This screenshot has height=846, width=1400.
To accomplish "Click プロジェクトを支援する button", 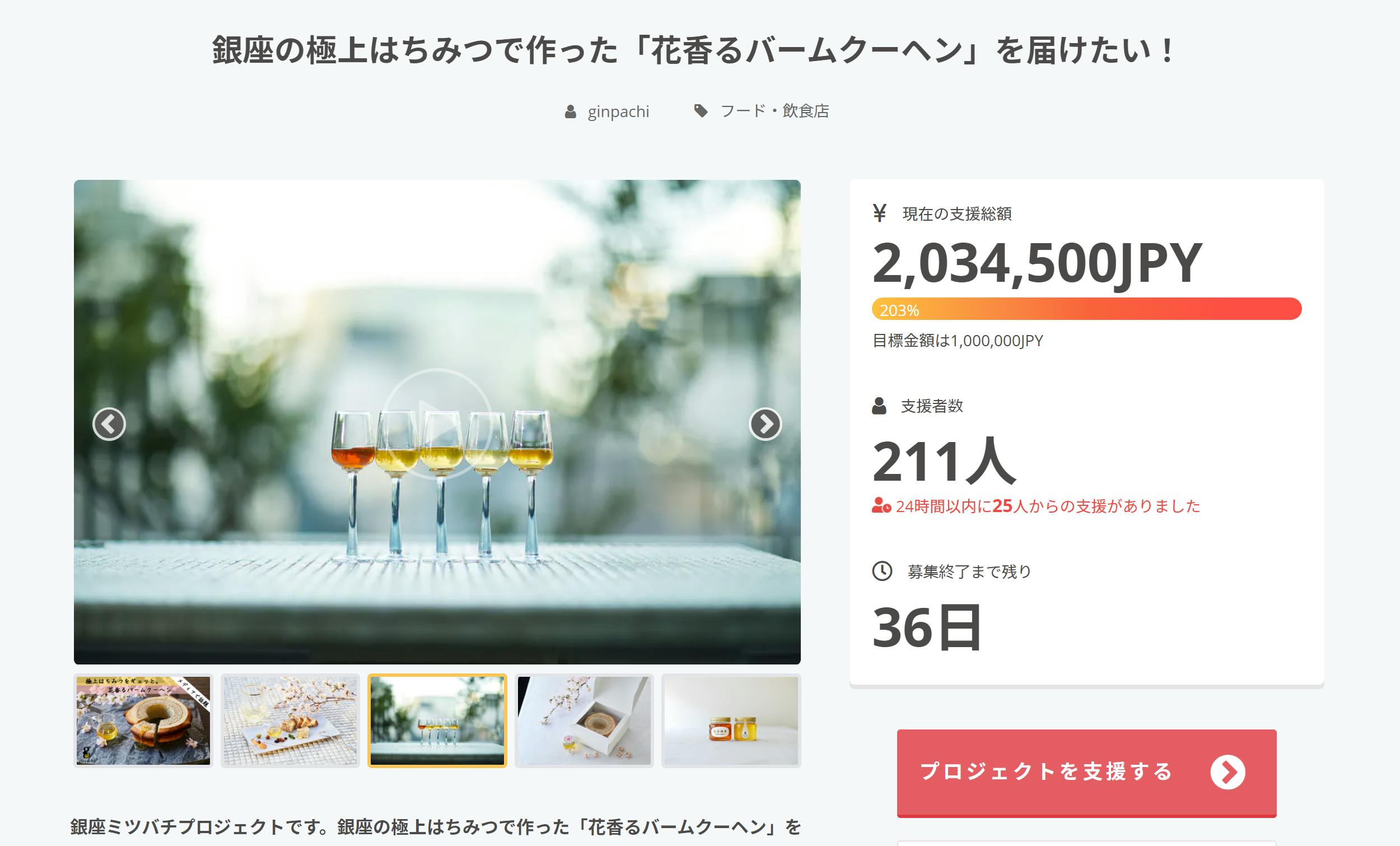I will pos(1086,773).
